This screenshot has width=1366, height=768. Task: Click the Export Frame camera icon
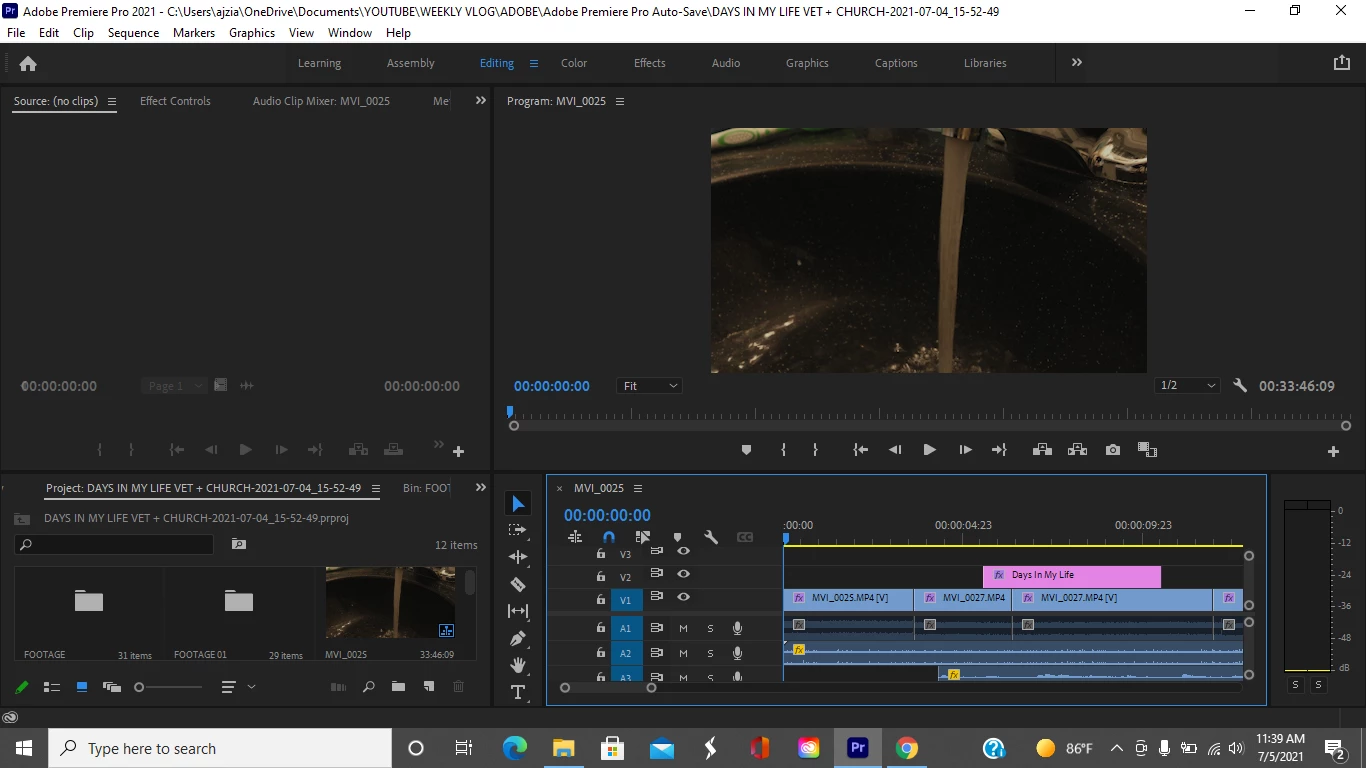click(x=1113, y=450)
